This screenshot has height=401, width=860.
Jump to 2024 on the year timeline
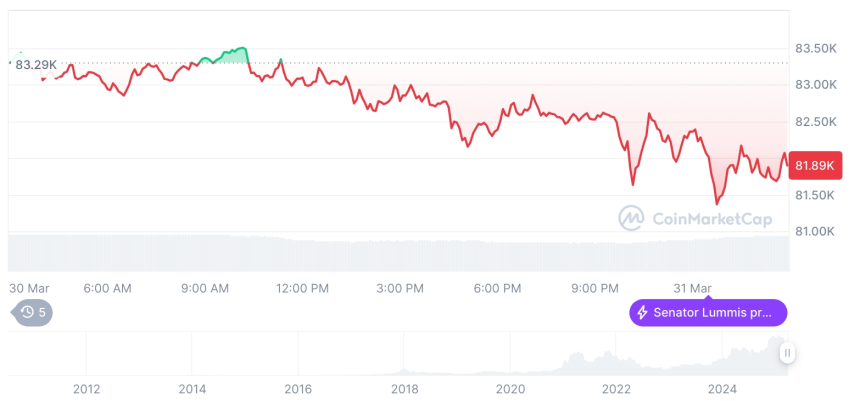[x=722, y=389]
